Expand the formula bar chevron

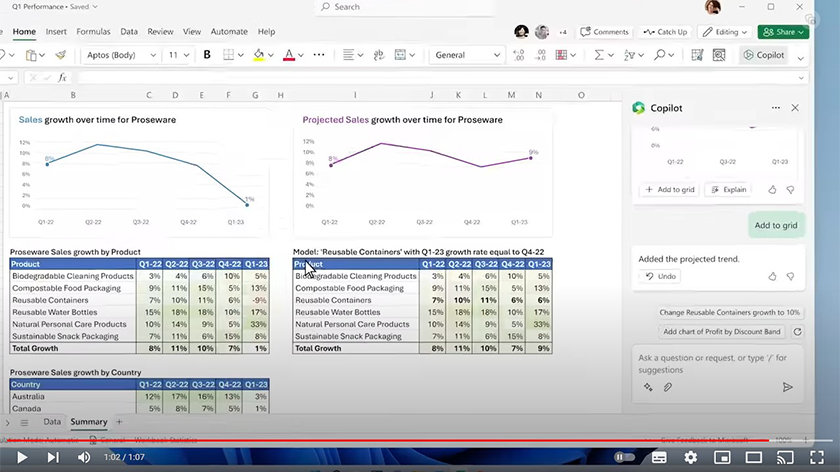(x=801, y=78)
